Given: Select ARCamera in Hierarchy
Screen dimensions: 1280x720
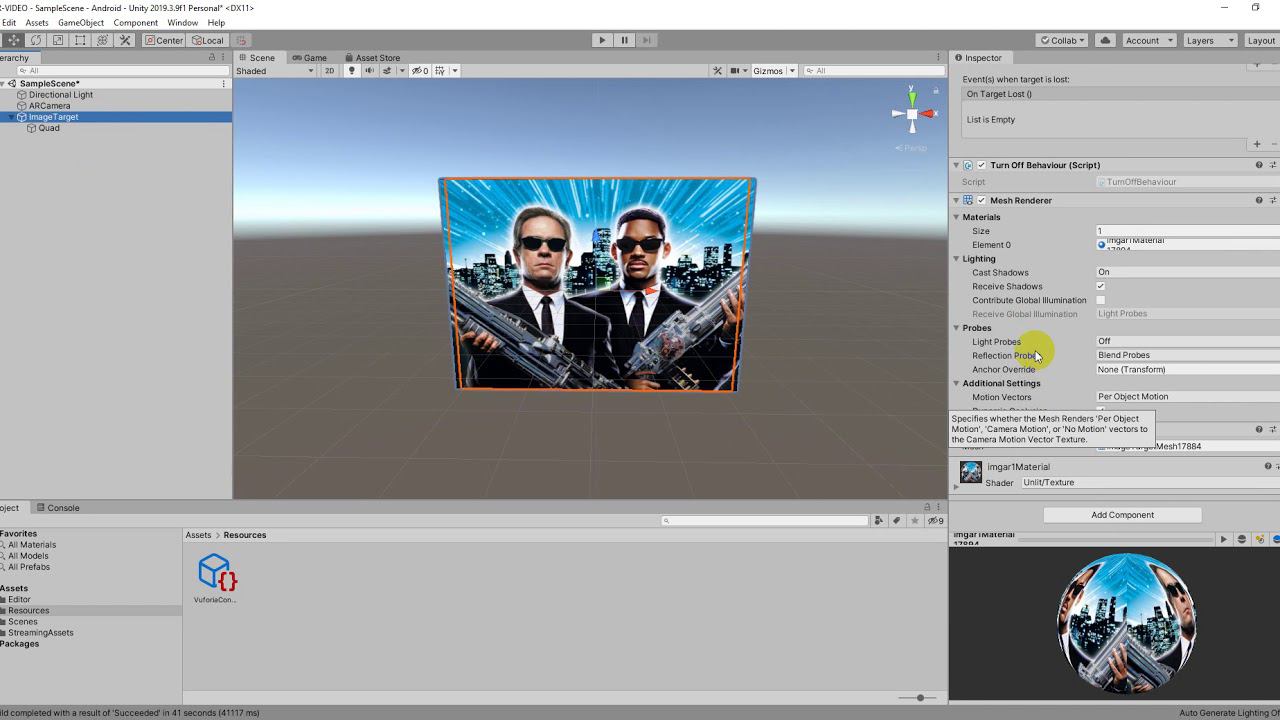Looking at the screenshot, I should pyautogui.click(x=49, y=106).
